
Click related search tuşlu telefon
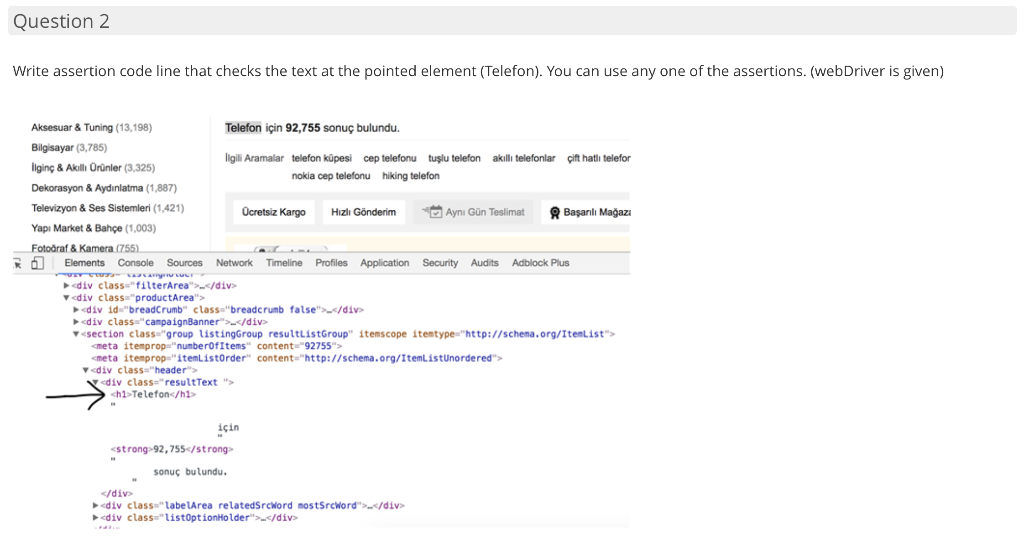(x=455, y=159)
